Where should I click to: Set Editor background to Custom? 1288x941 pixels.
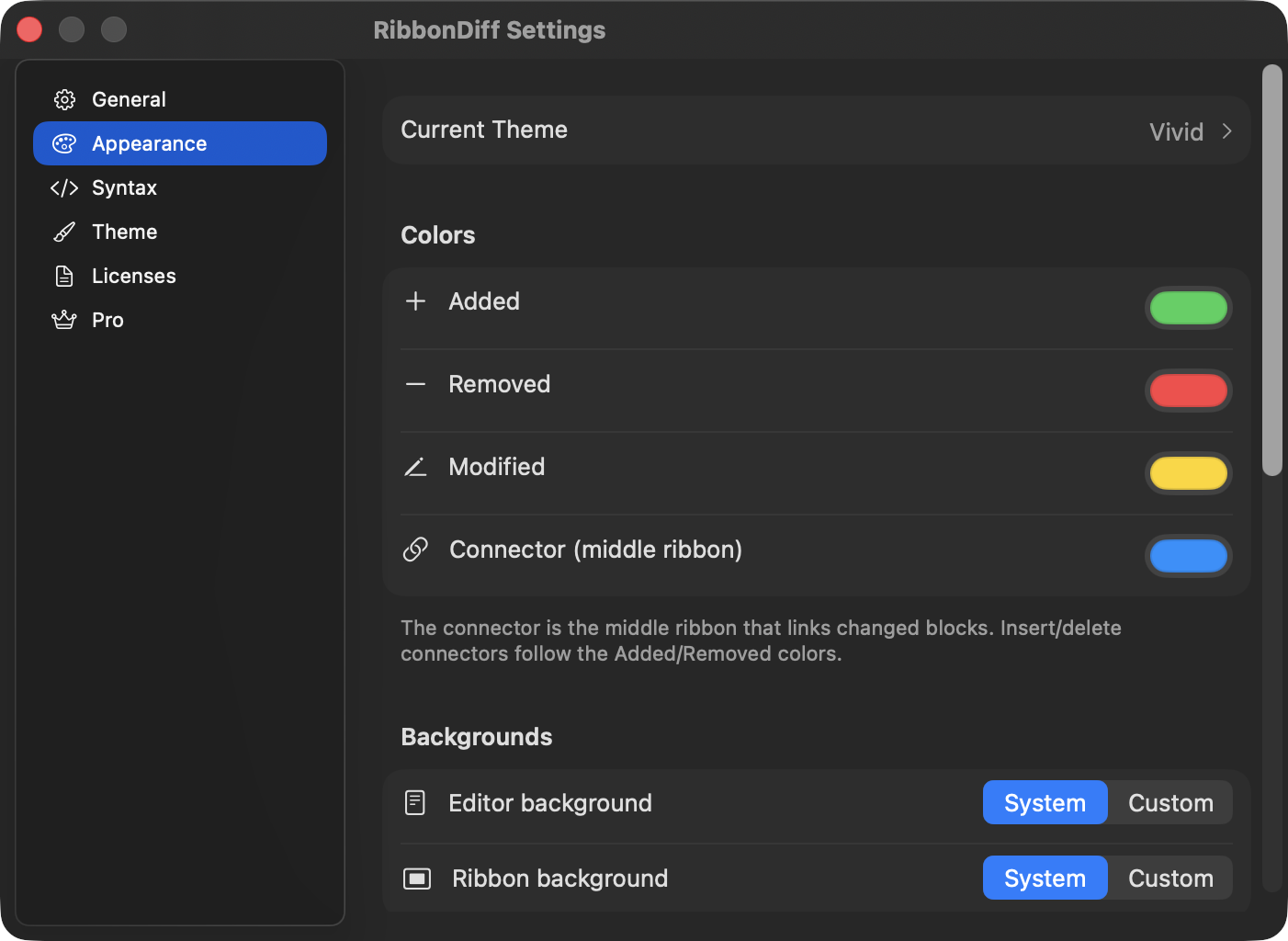click(1170, 803)
